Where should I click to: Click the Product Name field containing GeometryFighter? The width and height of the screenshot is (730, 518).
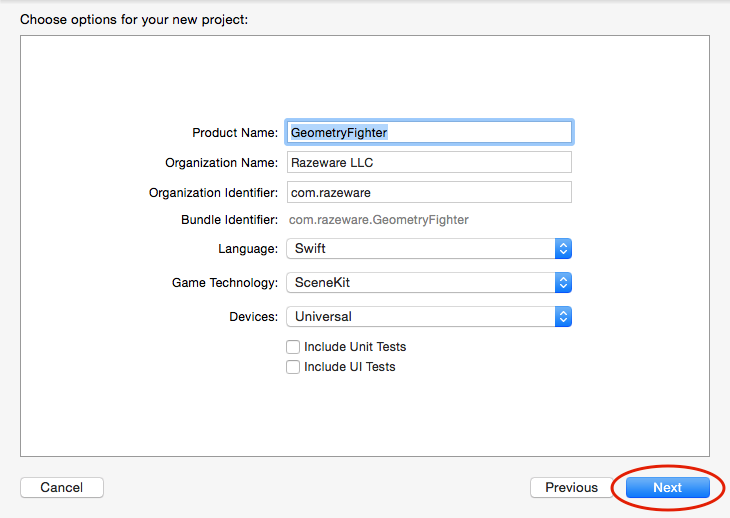[428, 132]
